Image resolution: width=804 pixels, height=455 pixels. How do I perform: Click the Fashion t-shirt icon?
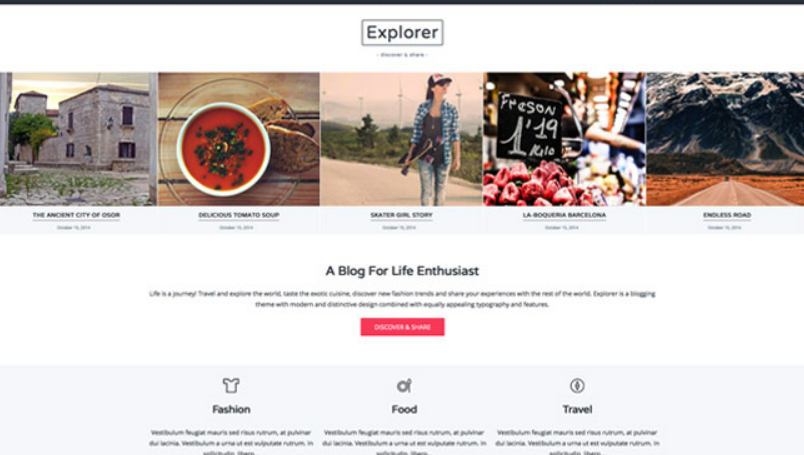point(231,385)
